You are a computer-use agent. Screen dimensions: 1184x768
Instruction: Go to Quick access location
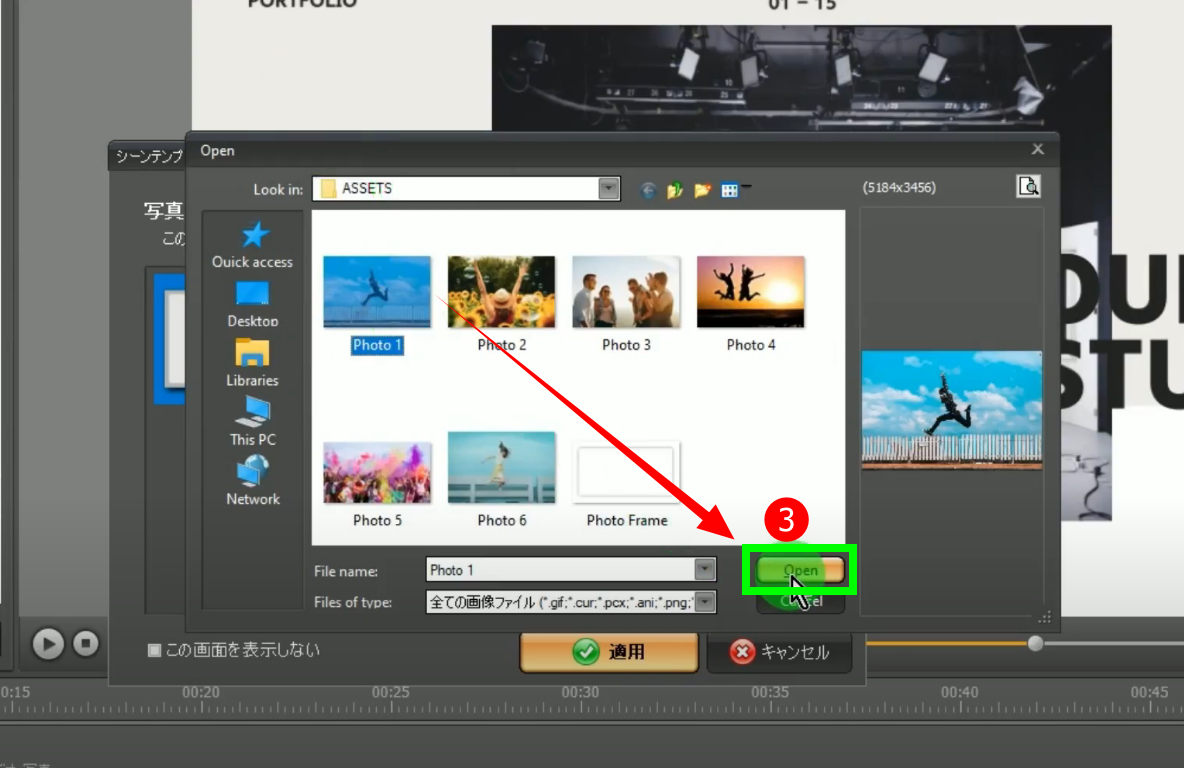[252, 245]
